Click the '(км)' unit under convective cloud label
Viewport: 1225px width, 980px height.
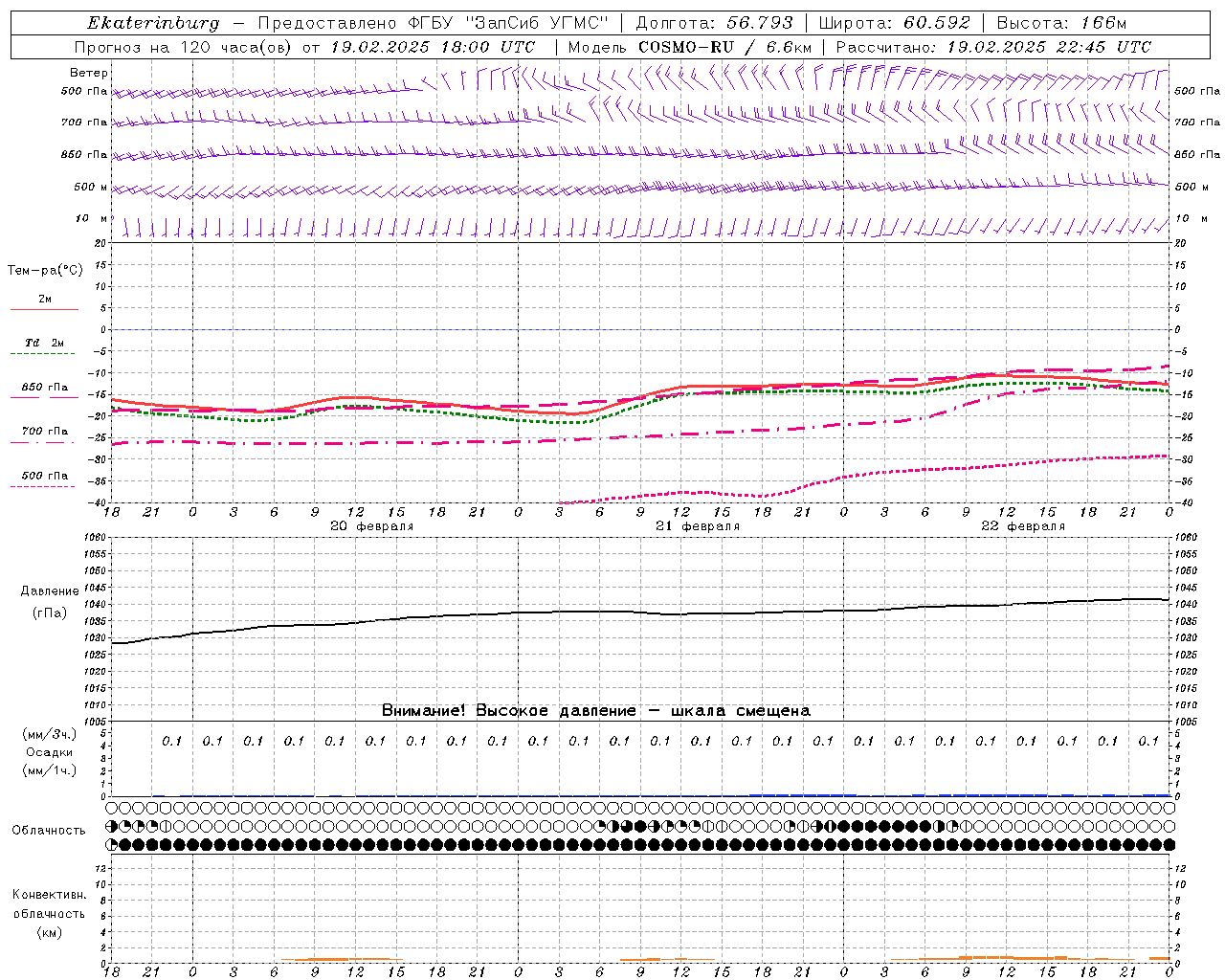(x=49, y=932)
